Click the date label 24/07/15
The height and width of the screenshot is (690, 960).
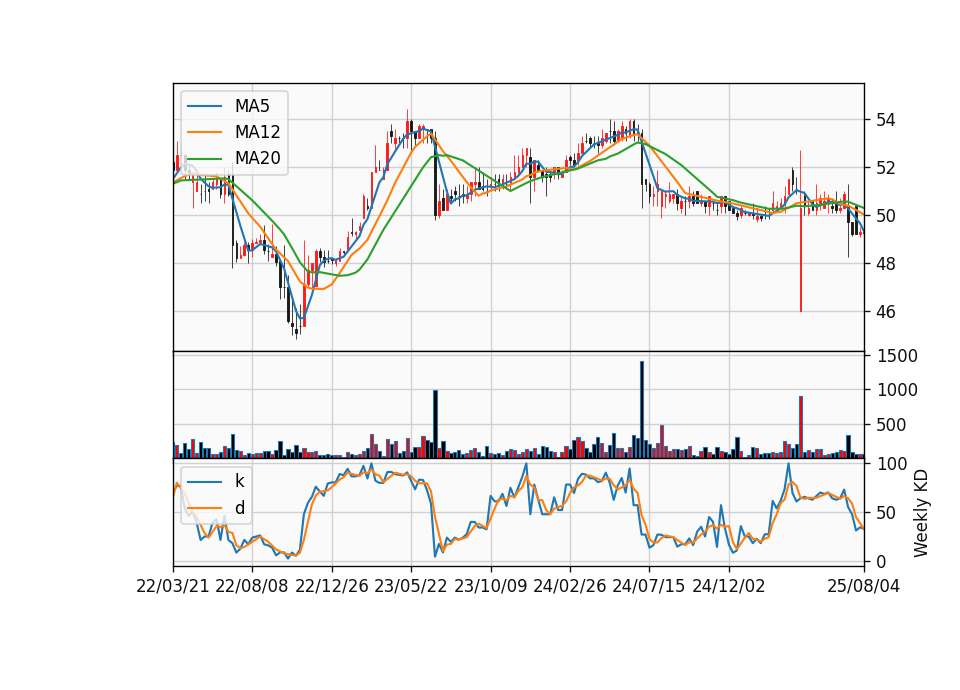pyautogui.click(x=649, y=586)
